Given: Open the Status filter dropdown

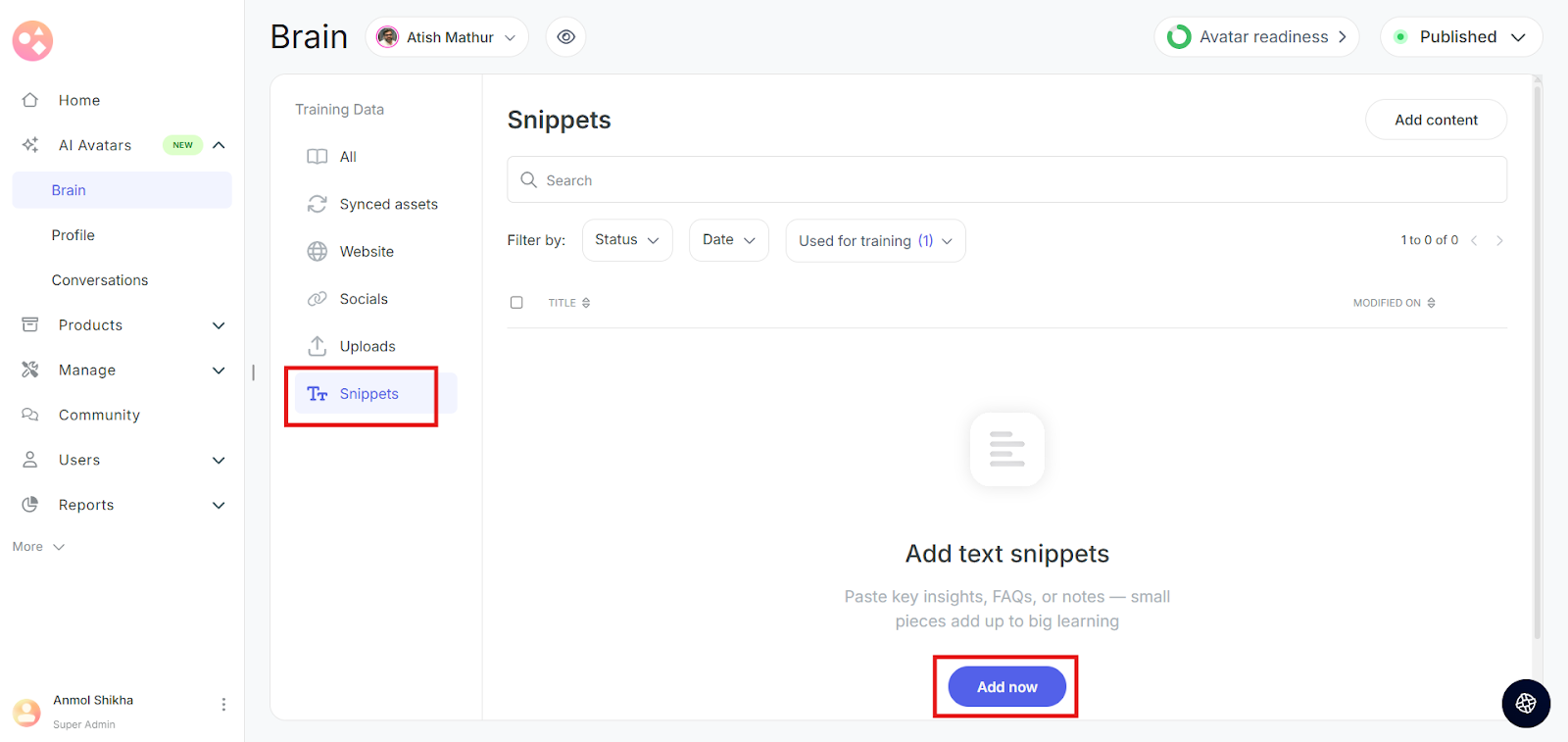Looking at the screenshot, I should [627, 240].
